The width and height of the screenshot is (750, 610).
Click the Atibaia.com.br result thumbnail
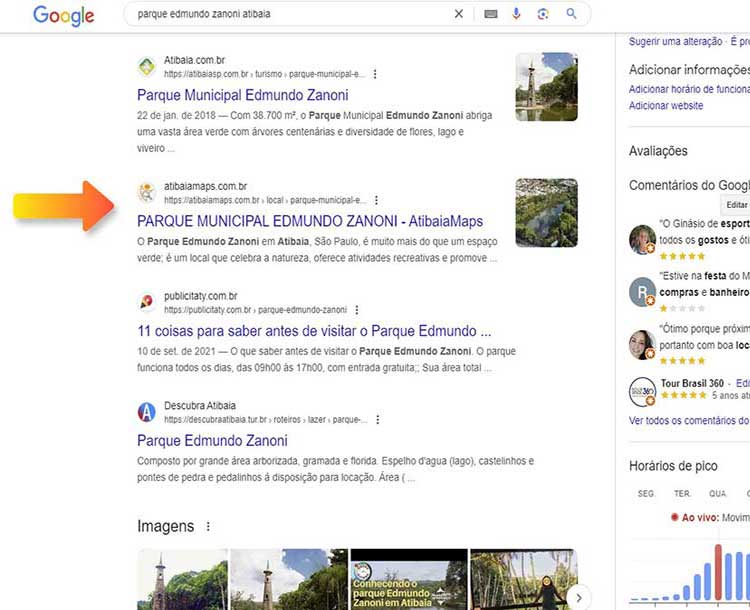tap(546, 87)
